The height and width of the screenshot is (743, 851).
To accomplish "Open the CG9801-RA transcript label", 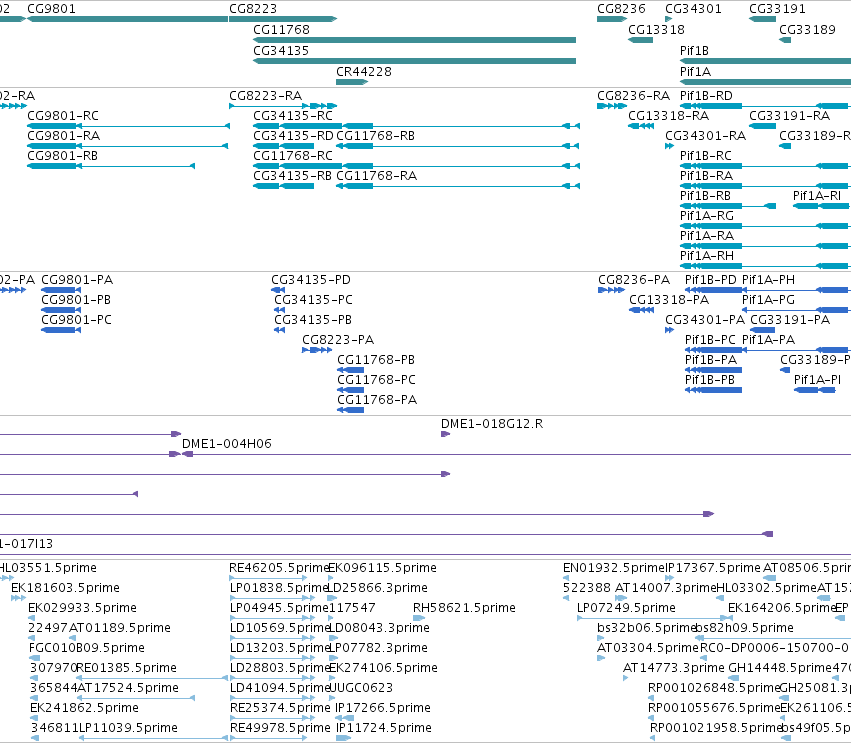I will coord(63,136).
